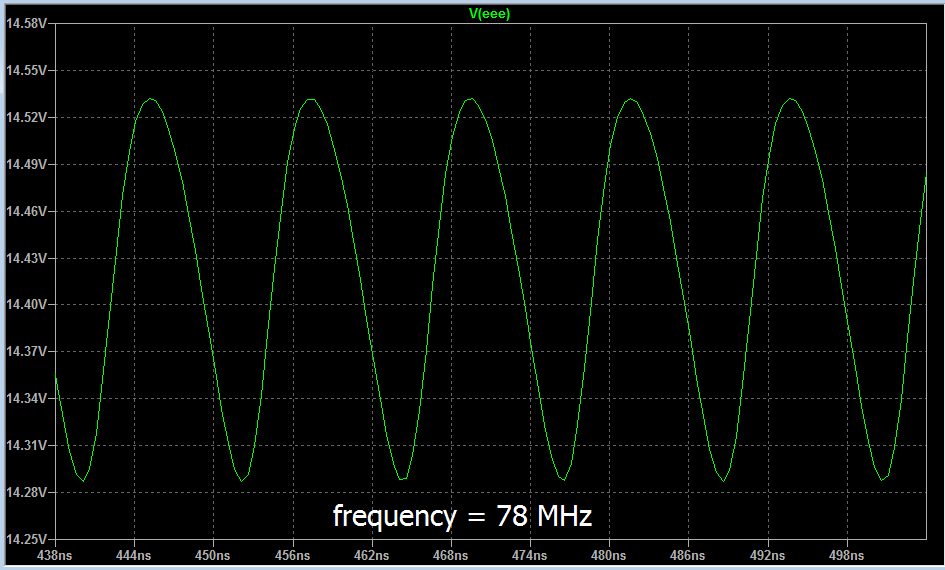
Task: Click the 14.52V vertical axis label
Action: (26, 117)
